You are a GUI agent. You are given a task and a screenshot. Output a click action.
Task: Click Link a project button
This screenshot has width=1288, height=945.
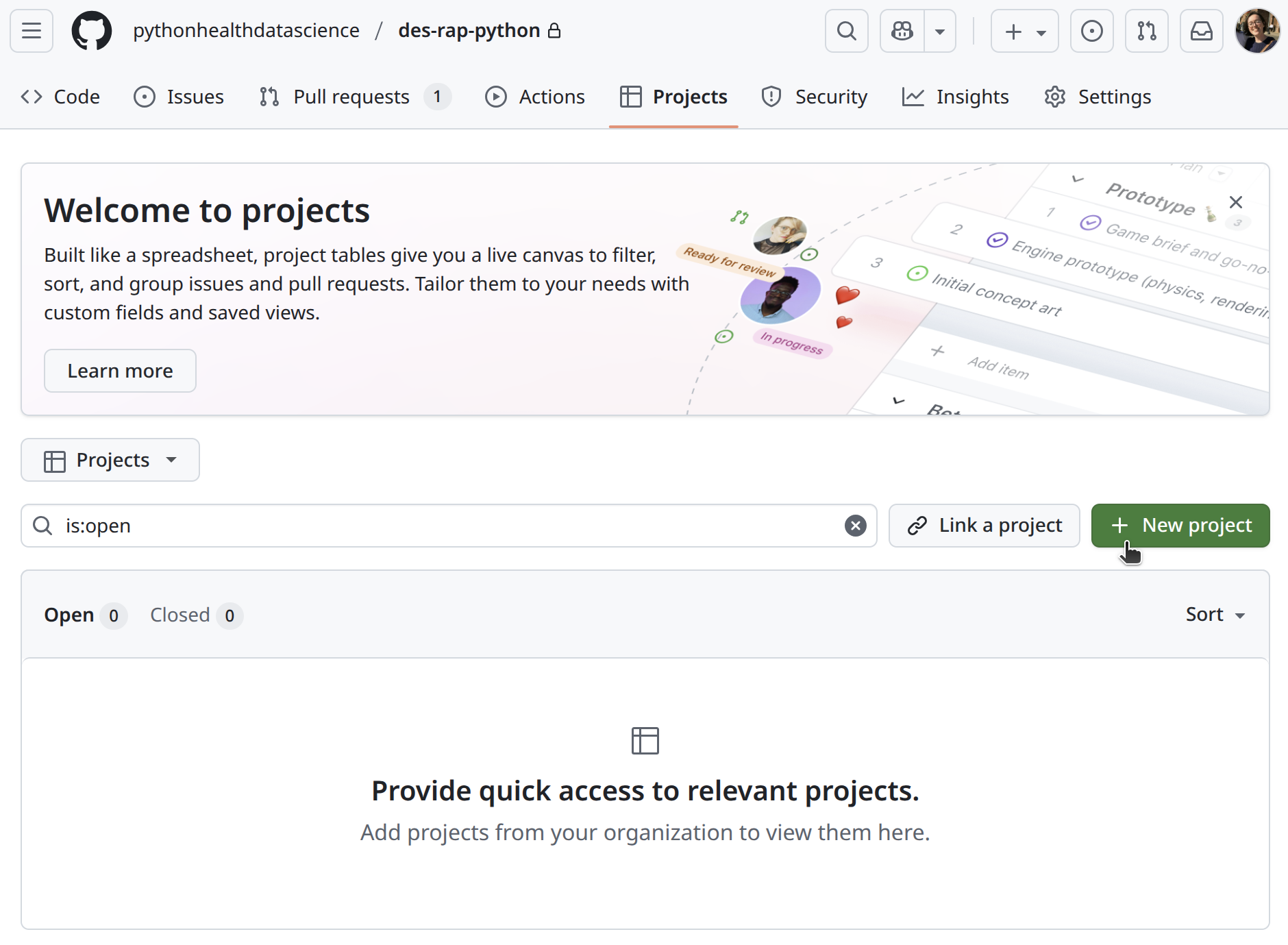[984, 526]
